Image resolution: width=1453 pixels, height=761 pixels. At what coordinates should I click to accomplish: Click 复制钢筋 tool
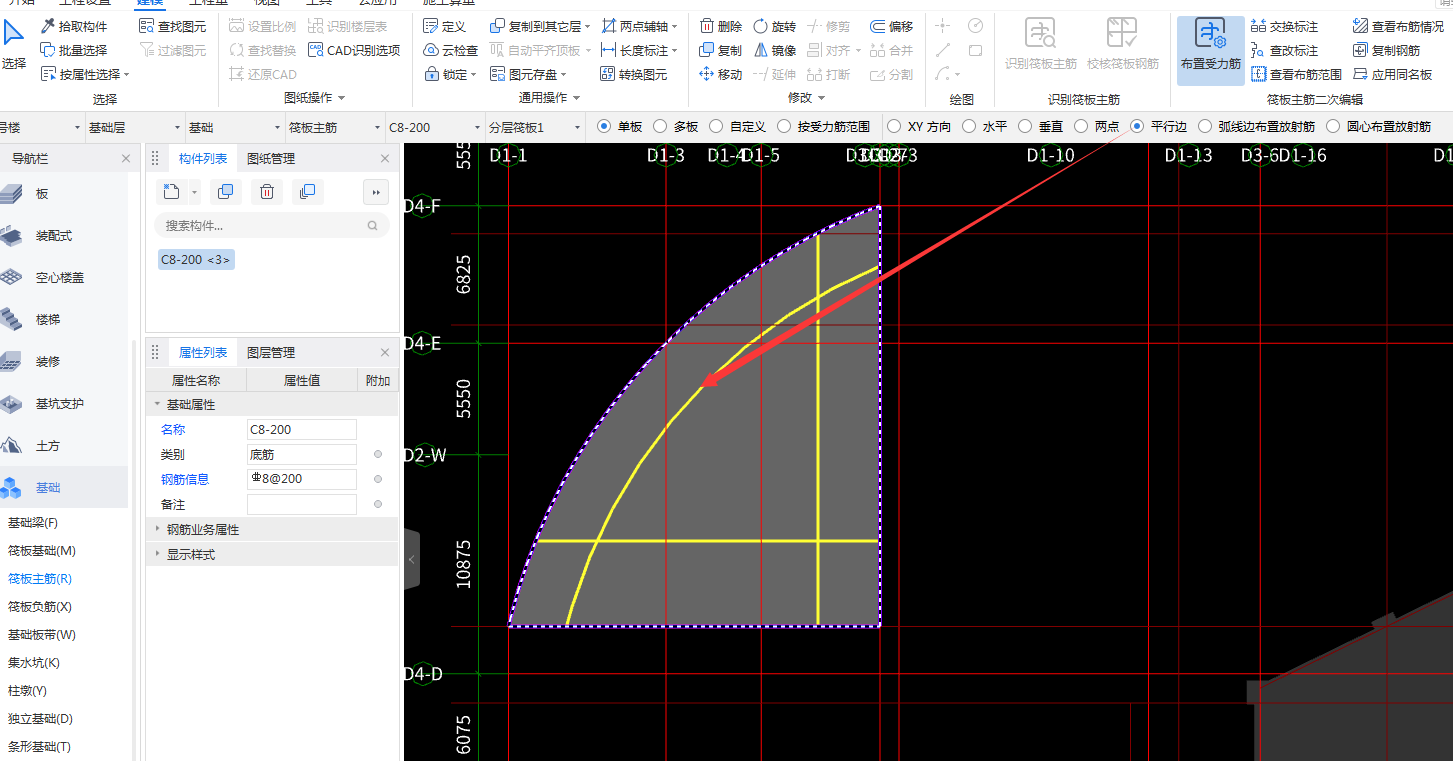point(1386,50)
